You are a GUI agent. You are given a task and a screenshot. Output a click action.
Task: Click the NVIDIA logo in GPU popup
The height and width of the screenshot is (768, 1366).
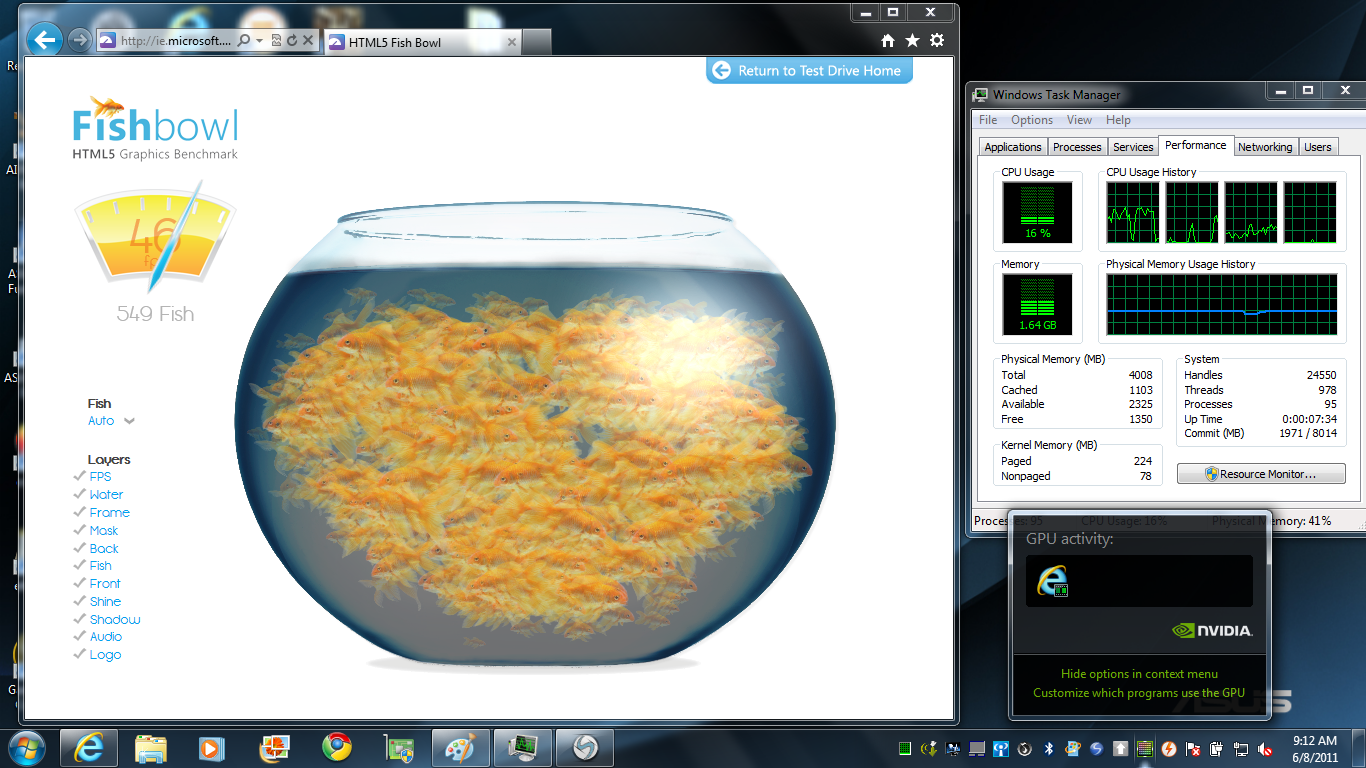(x=1212, y=631)
